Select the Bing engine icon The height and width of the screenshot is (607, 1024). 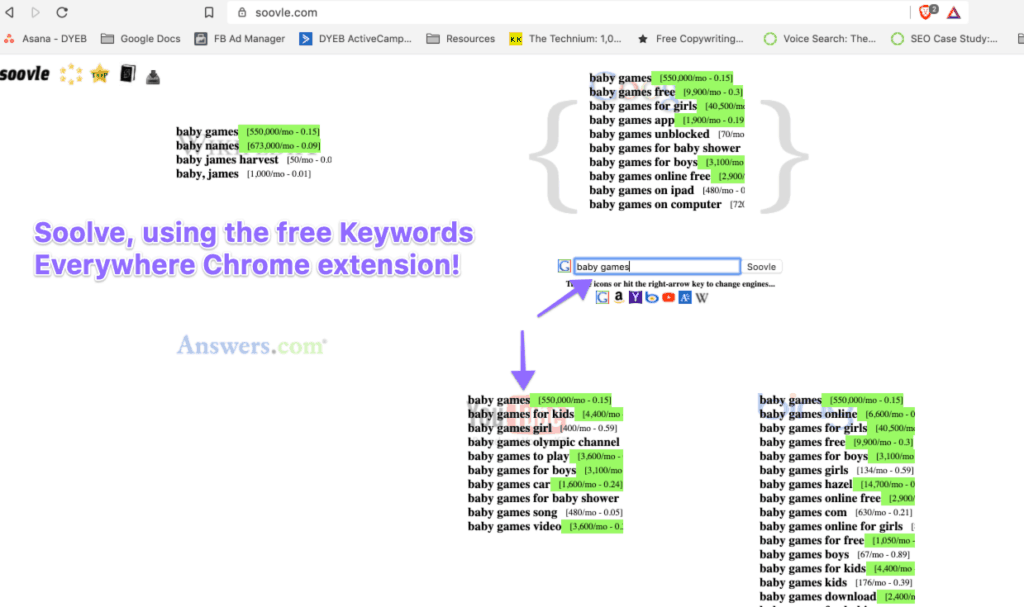tap(652, 297)
